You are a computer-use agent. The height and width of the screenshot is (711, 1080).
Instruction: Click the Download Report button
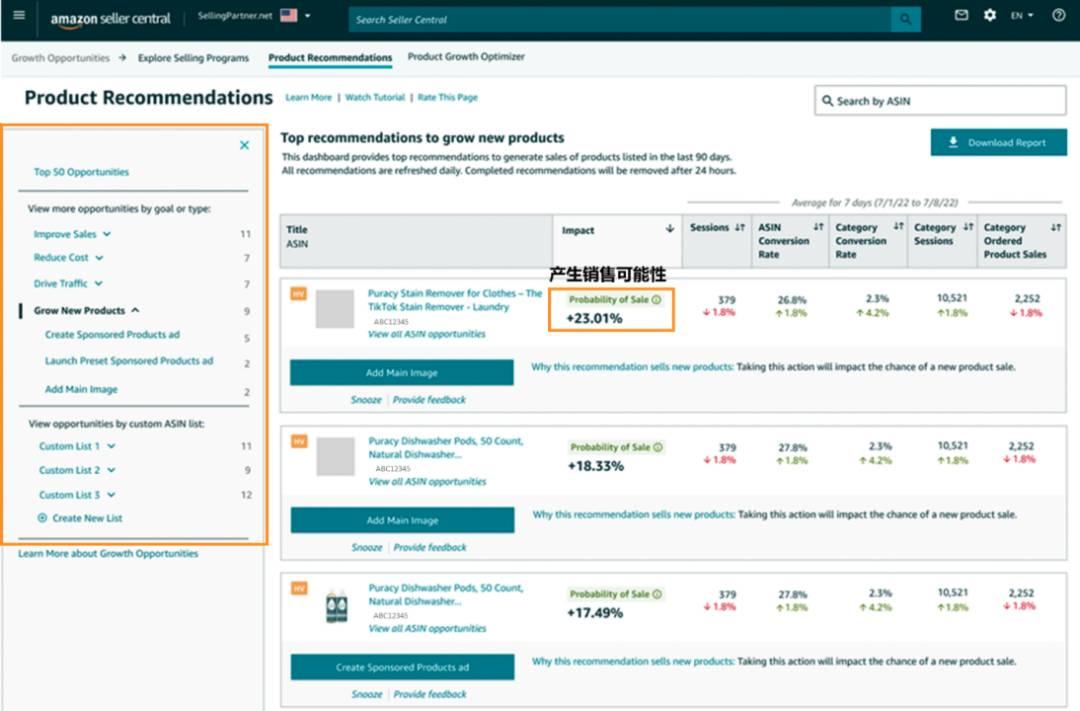click(999, 142)
